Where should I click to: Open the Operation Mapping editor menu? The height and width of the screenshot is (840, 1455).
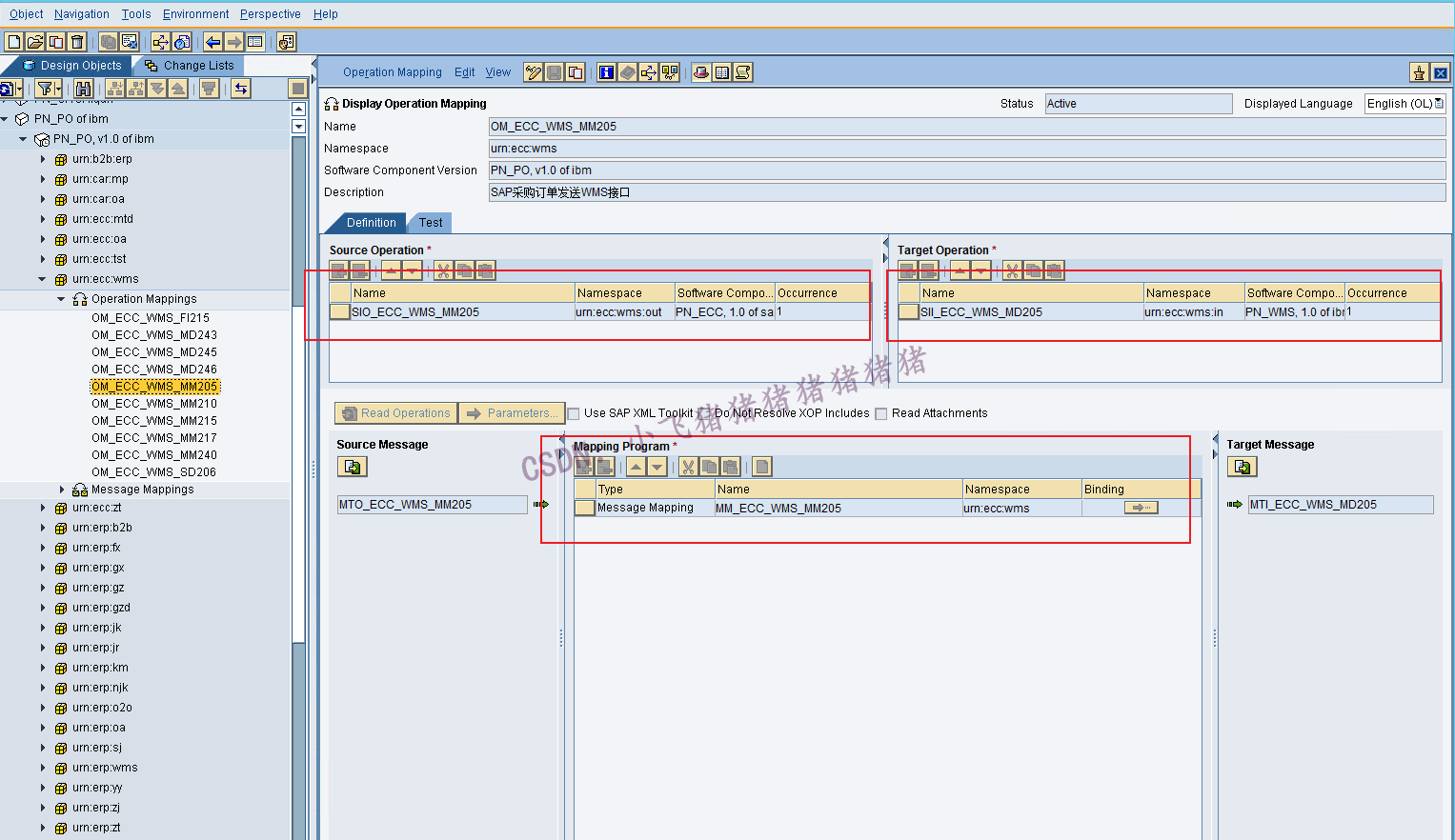click(x=393, y=72)
